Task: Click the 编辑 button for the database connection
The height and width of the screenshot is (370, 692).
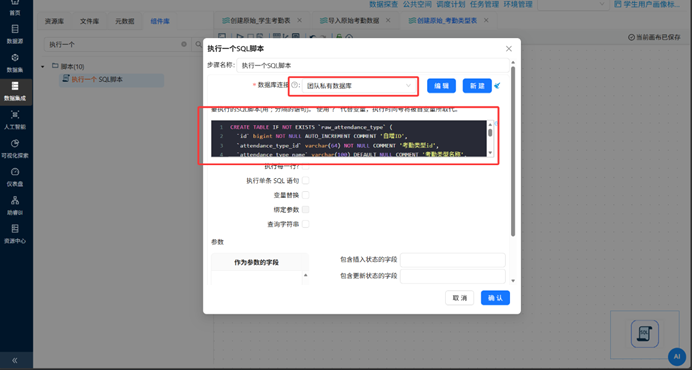Action: (441, 86)
